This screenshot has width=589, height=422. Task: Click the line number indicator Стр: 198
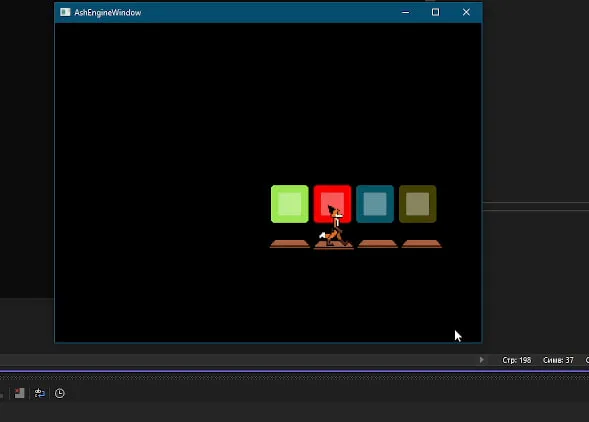coord(517,360)
